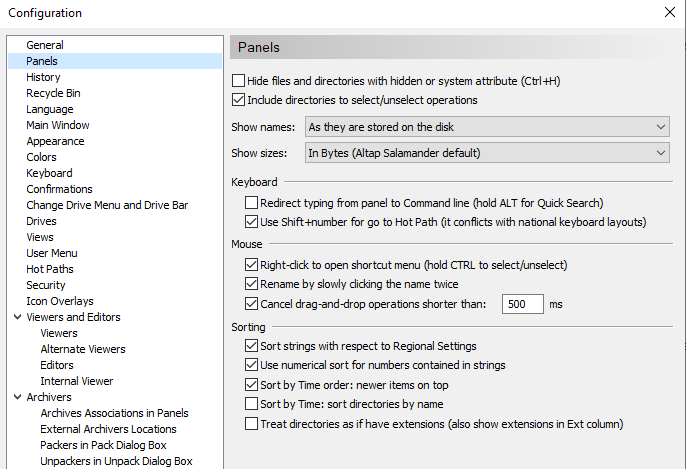Open the Show names dropdown

pyautogui.click(x=487, y=127)
